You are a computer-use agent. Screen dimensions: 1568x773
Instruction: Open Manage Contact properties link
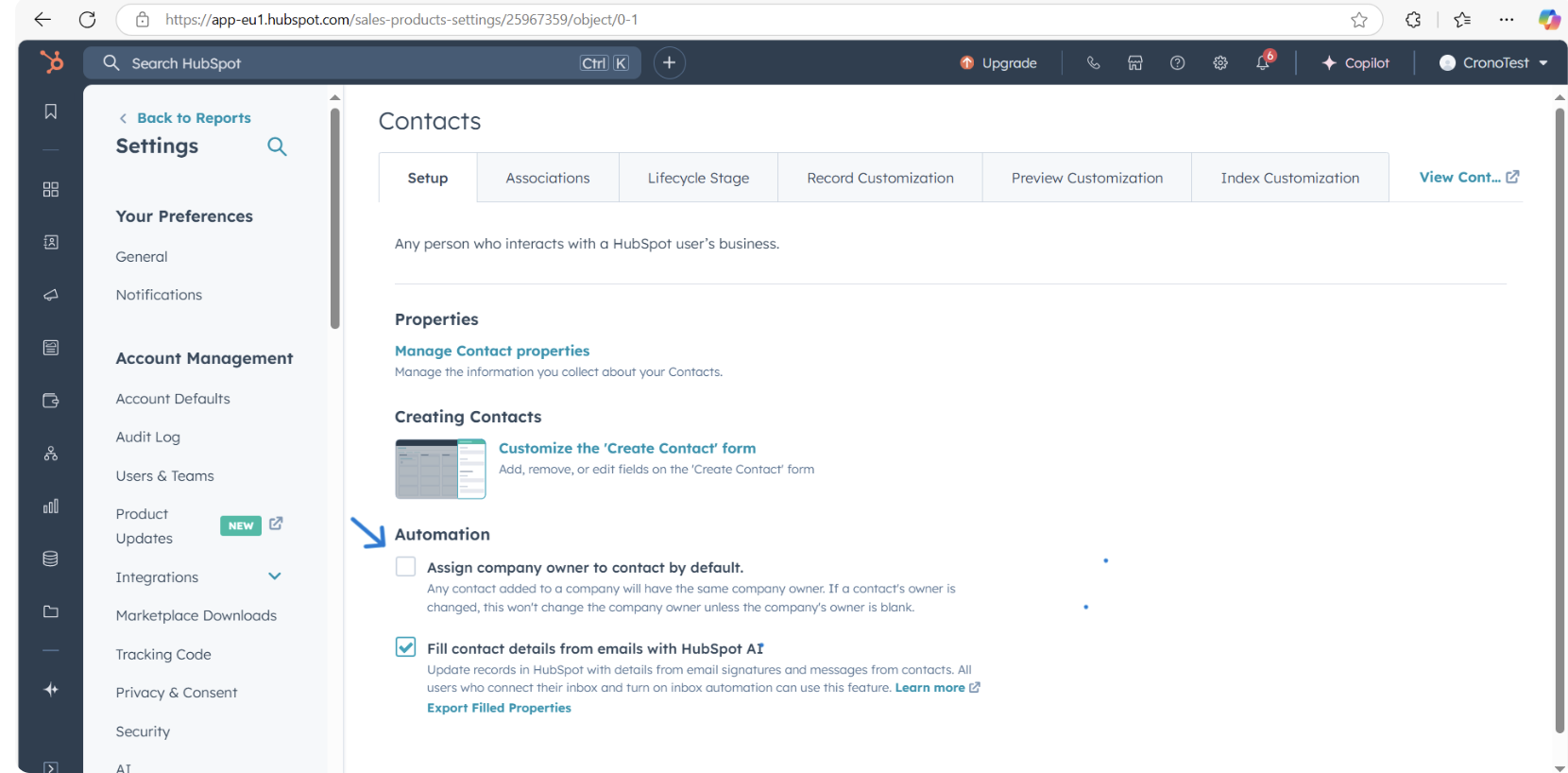coord(492,351)
